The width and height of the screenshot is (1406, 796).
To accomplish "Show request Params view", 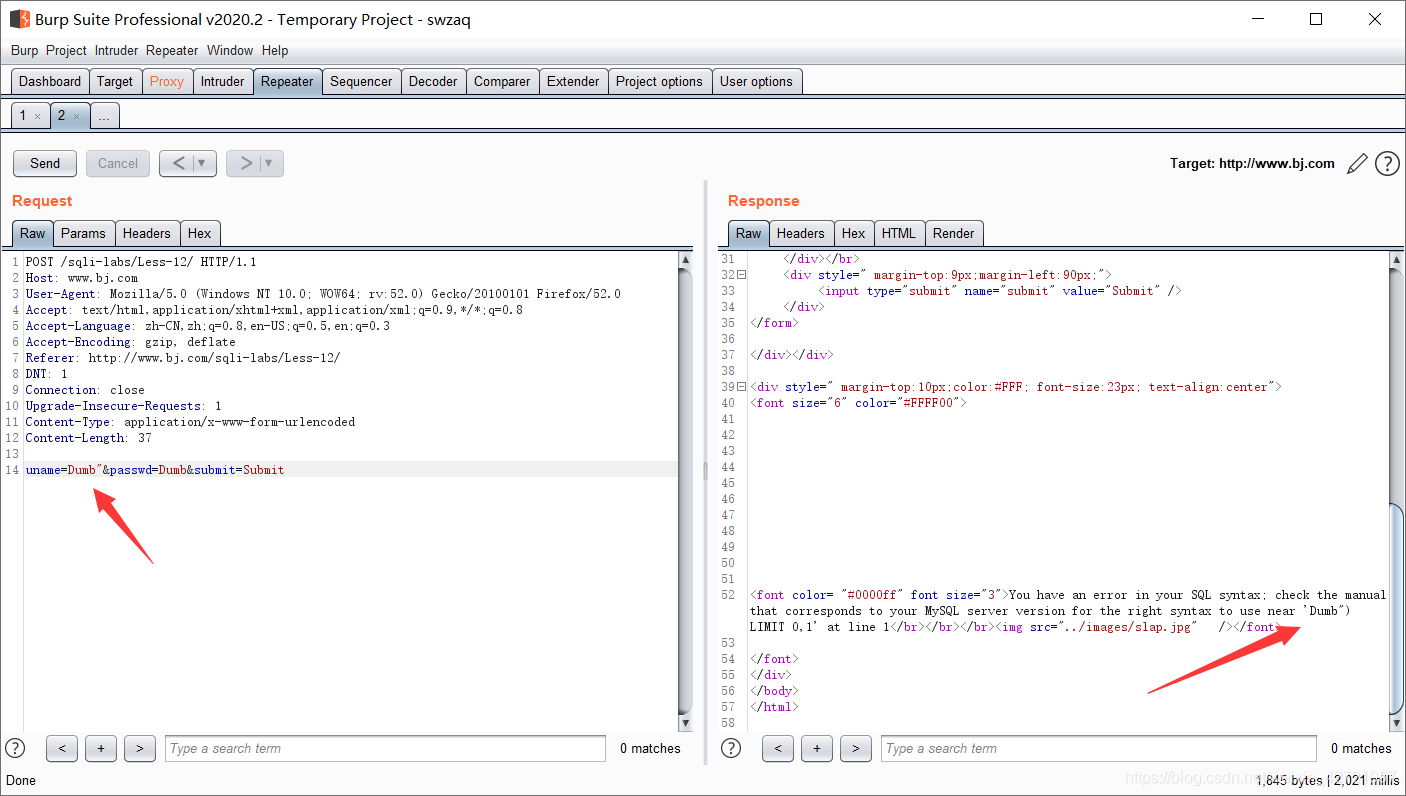I will 83,234.
